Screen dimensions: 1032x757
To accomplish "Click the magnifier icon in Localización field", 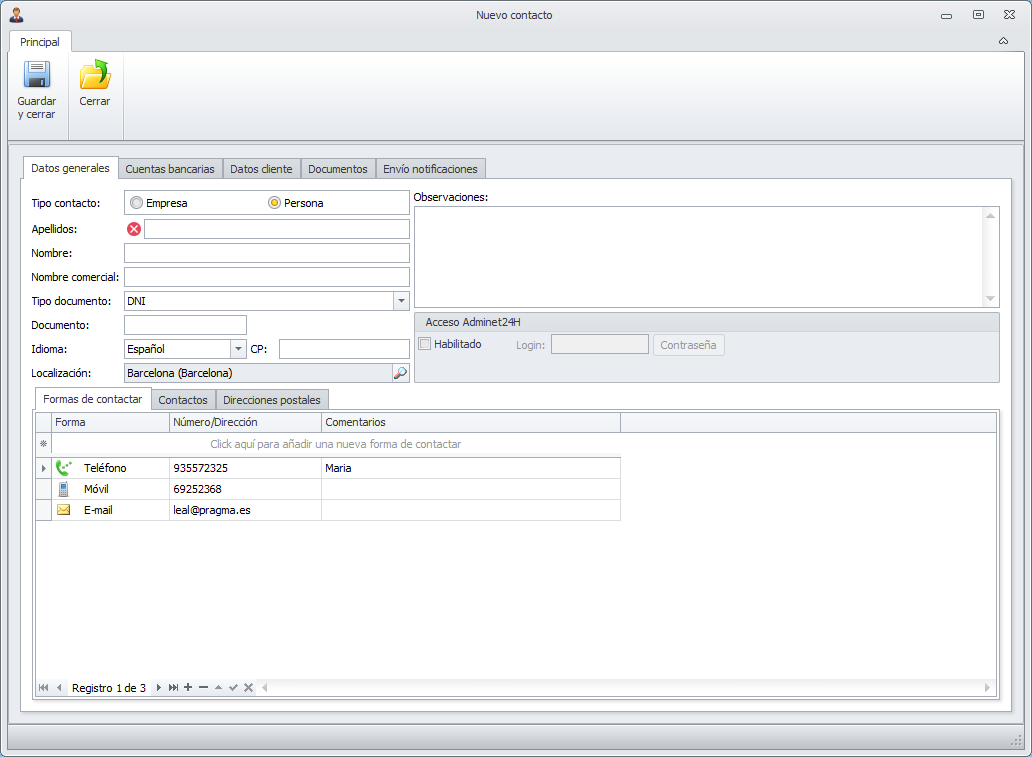I will [400, 373].
